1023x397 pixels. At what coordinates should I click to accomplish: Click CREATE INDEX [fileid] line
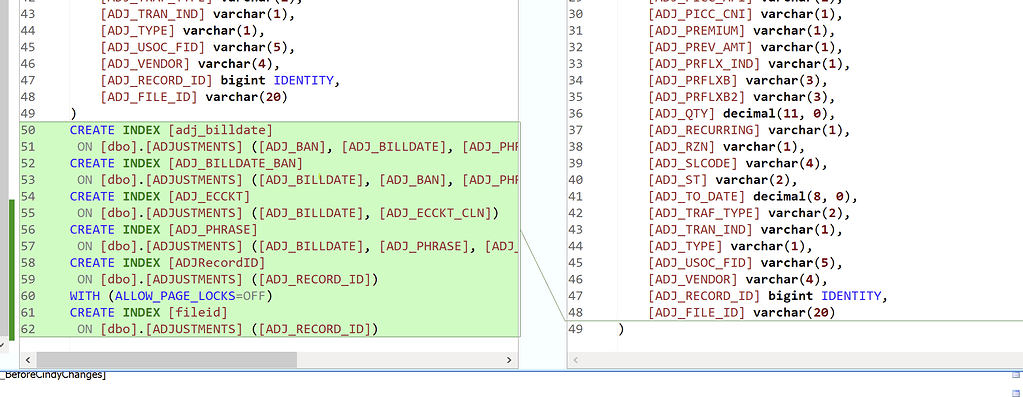tap(149, 312)
